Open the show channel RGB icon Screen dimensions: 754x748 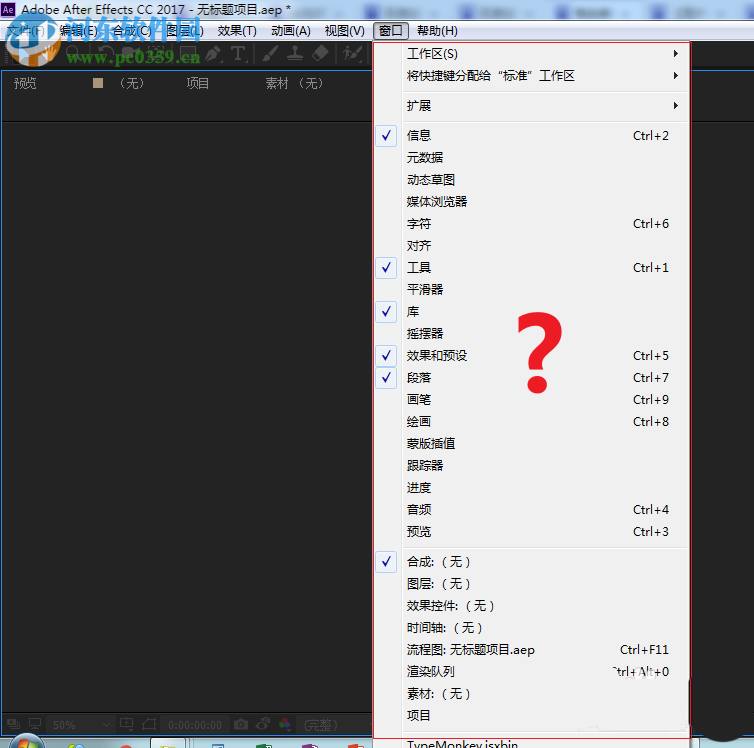[285, 724]
